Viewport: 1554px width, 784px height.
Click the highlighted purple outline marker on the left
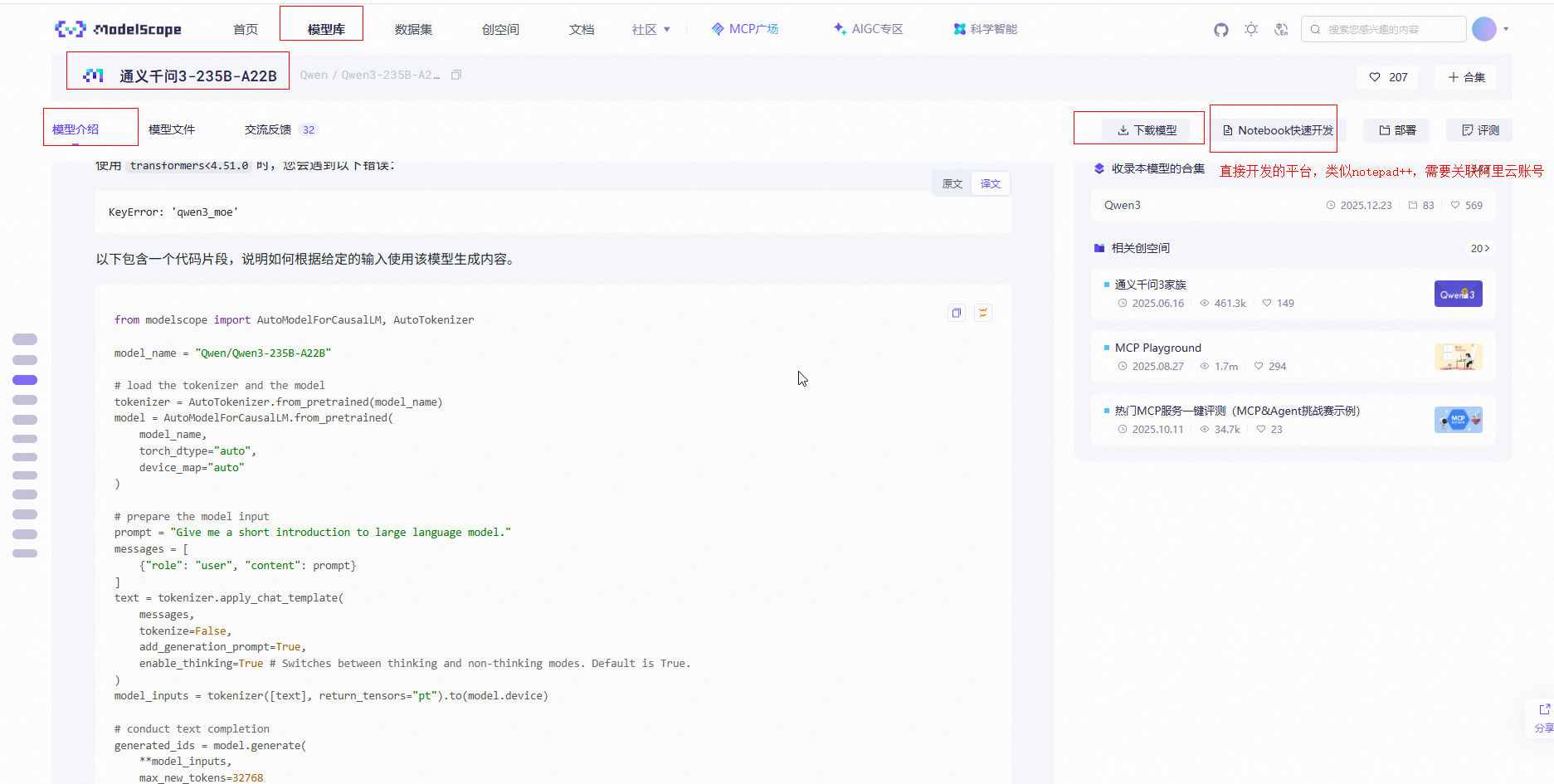(x=25, y=380)
